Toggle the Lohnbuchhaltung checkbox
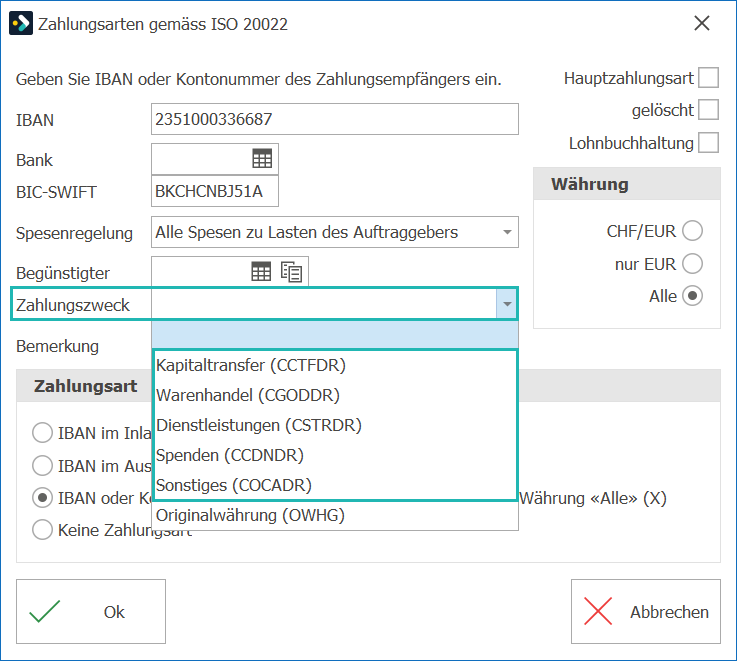Viewport: 737px width, 661px height. [x=708, y=142]
